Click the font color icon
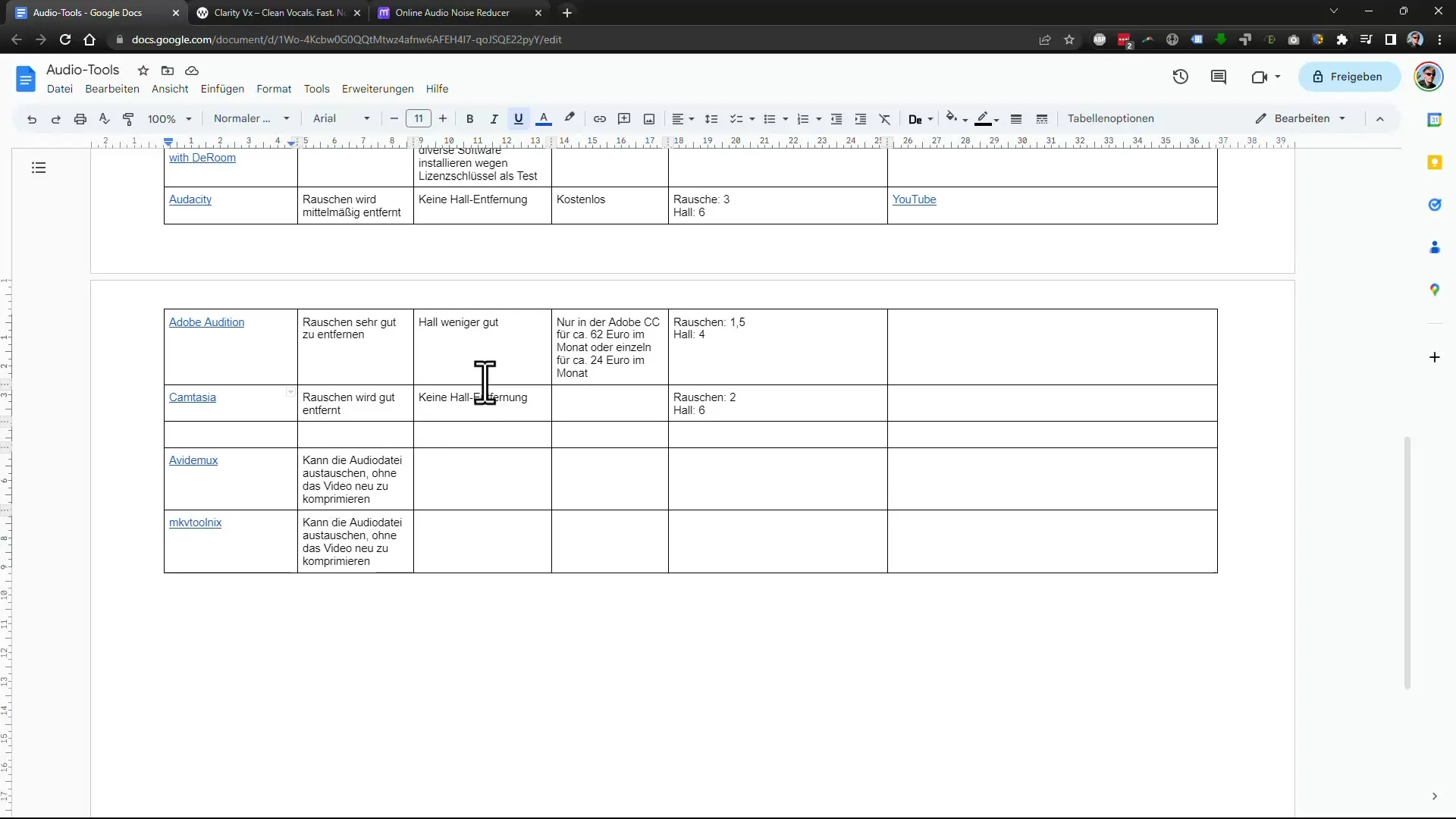Viewport: 1456px width, 819px height. pyautogui.click(x=544, y=118)
